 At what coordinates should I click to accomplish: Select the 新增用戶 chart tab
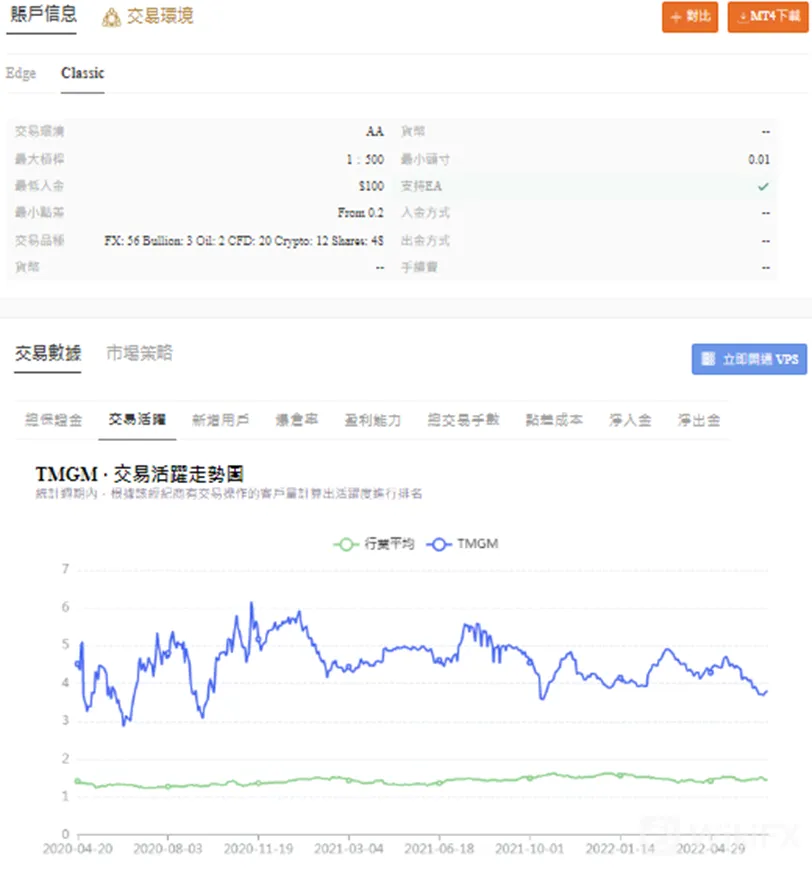point(220,420)
